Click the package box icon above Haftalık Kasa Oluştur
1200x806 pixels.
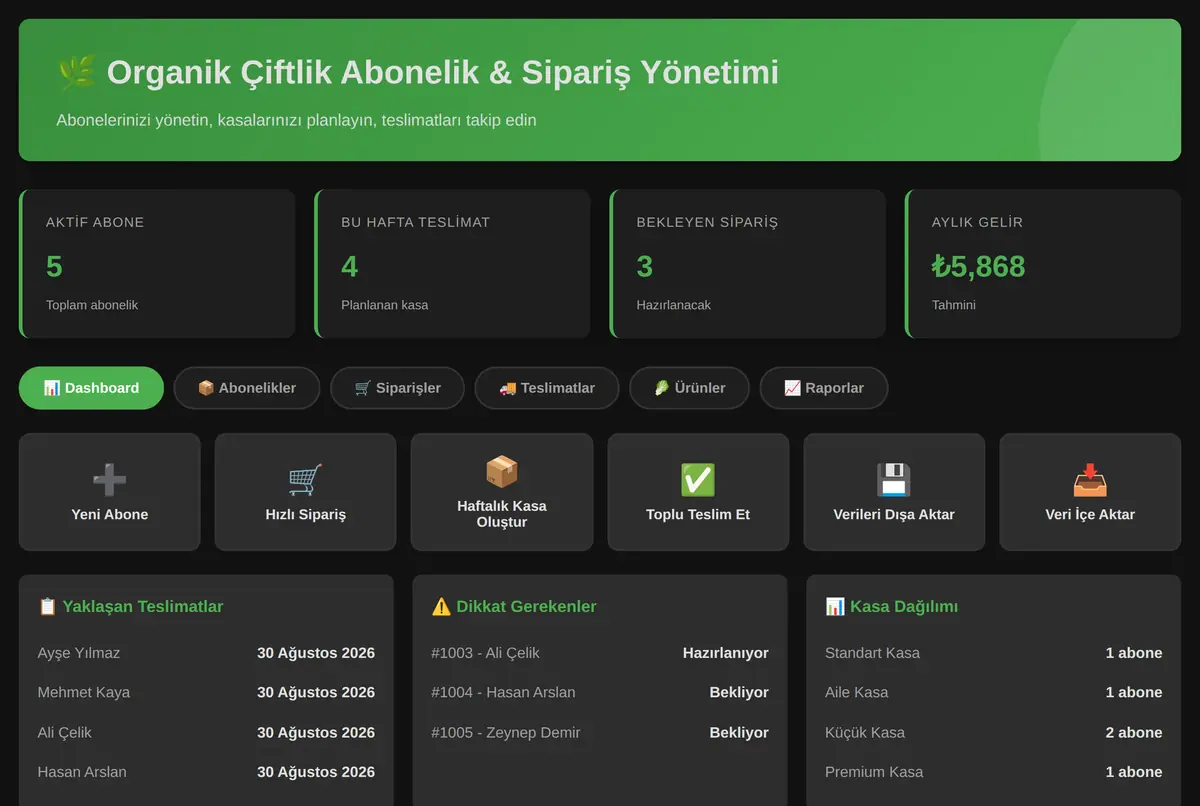[502, 472]
